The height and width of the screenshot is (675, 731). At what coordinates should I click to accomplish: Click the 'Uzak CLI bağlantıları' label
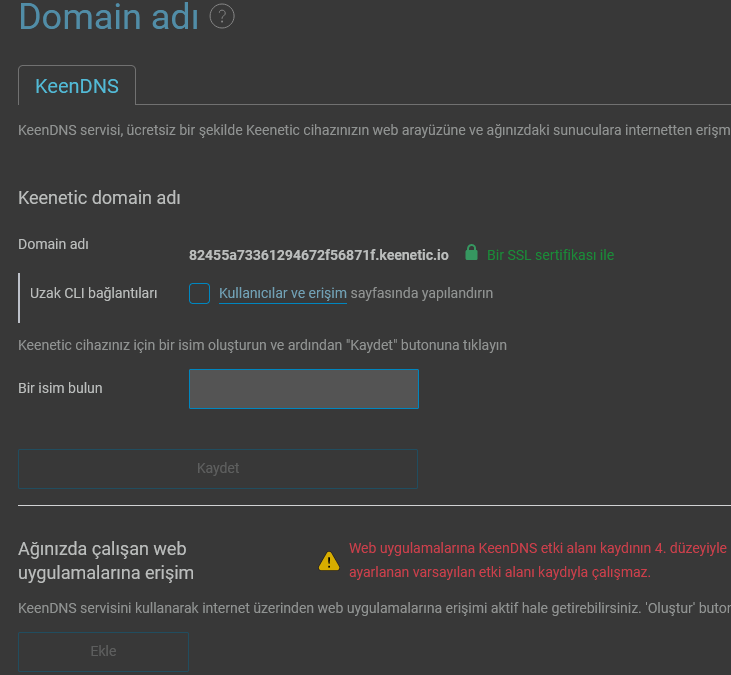[x=94, y=293]
